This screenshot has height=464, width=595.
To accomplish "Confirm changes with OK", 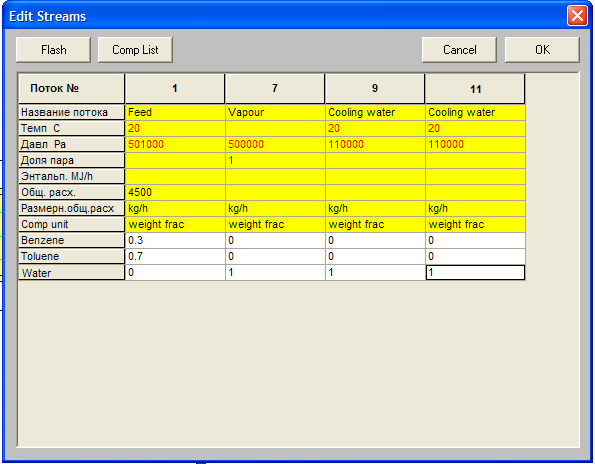I will pyautogui.click(x=542, y=50).
